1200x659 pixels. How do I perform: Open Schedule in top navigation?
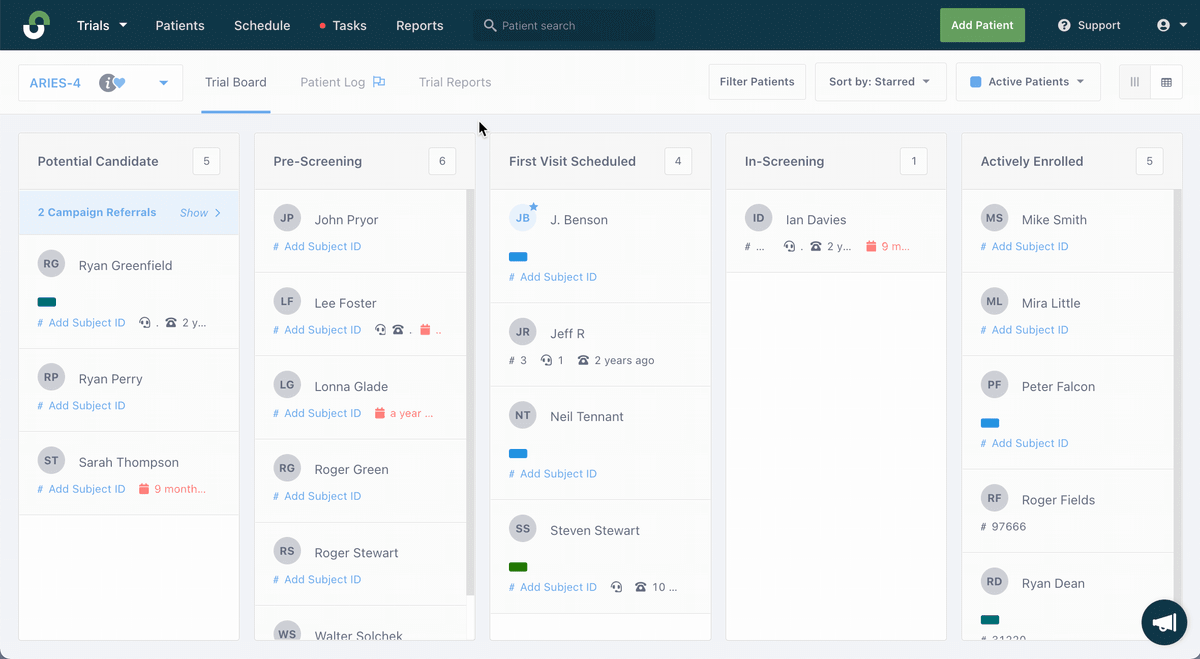[x=262, y=25]
